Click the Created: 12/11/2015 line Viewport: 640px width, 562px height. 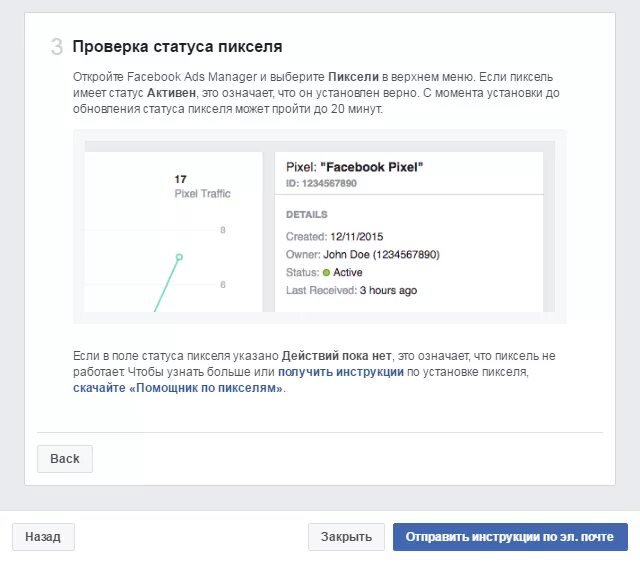coord(334,237)
